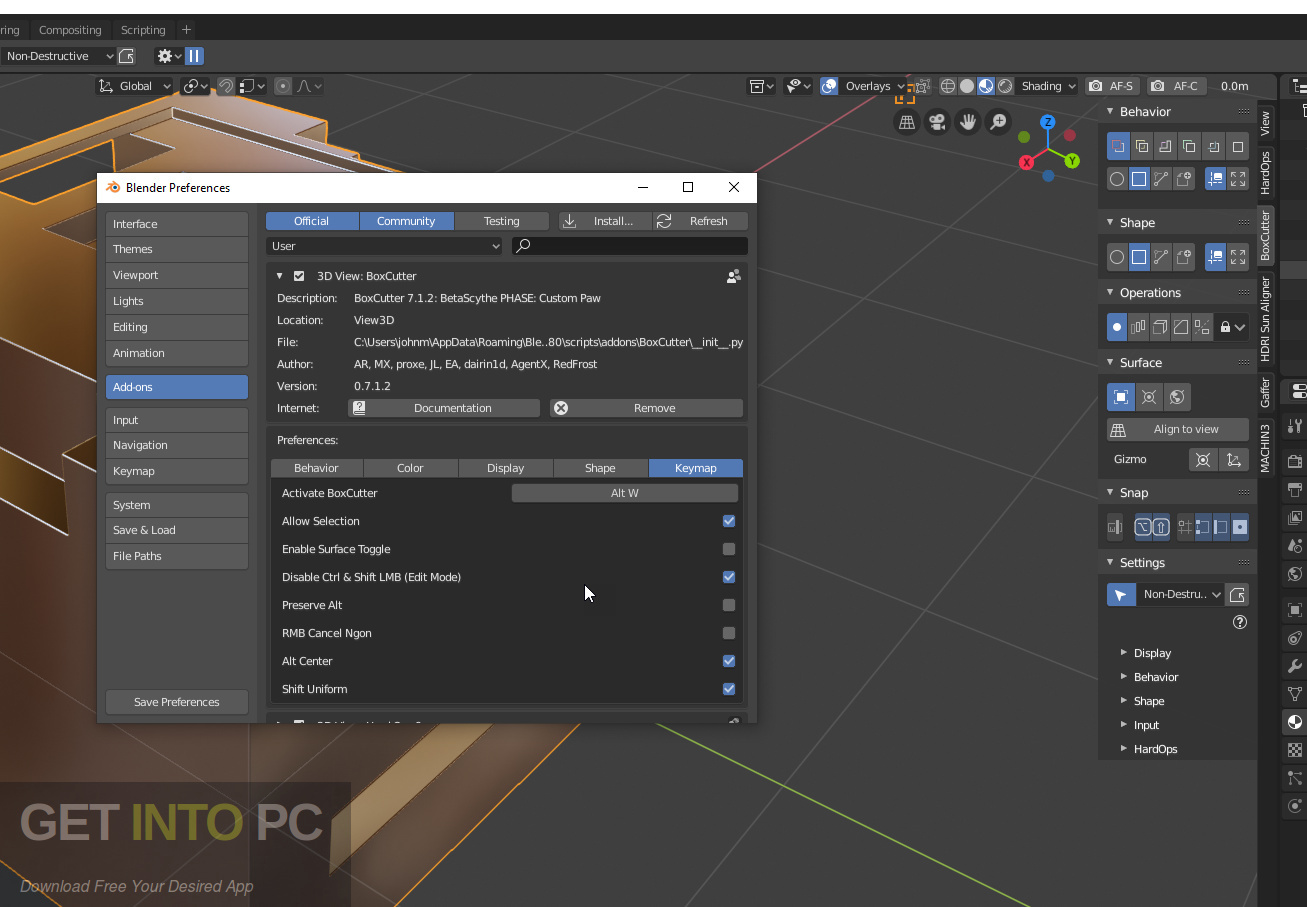Switch to Behavior tab in BoxCutter preferences

tap(316, 468)
